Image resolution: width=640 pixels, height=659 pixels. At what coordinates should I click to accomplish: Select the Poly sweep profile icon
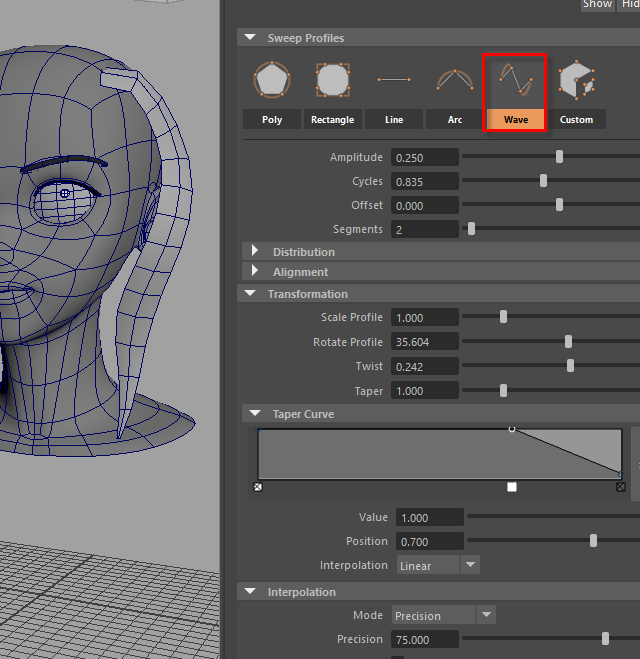272,79
